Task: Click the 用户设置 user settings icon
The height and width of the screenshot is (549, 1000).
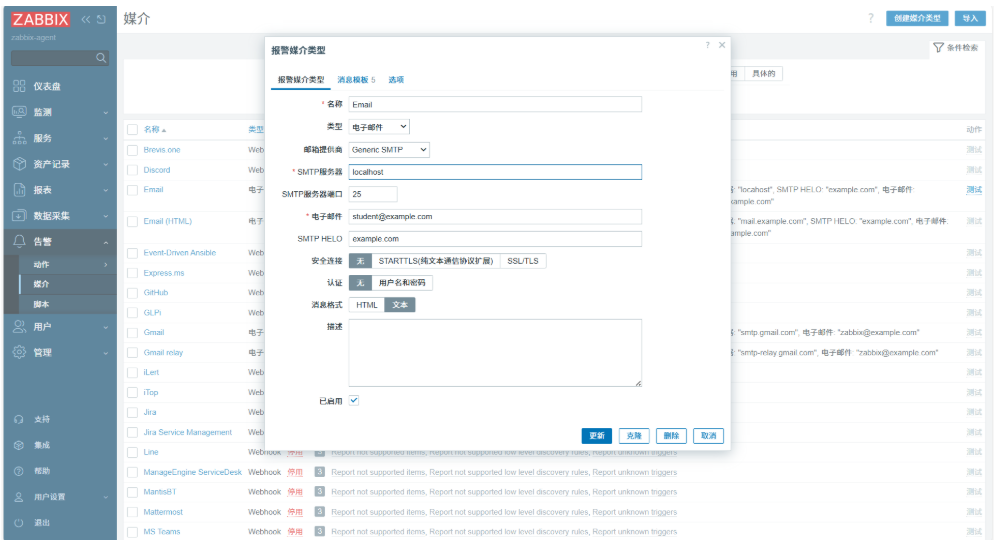Action: click(19, 497)
